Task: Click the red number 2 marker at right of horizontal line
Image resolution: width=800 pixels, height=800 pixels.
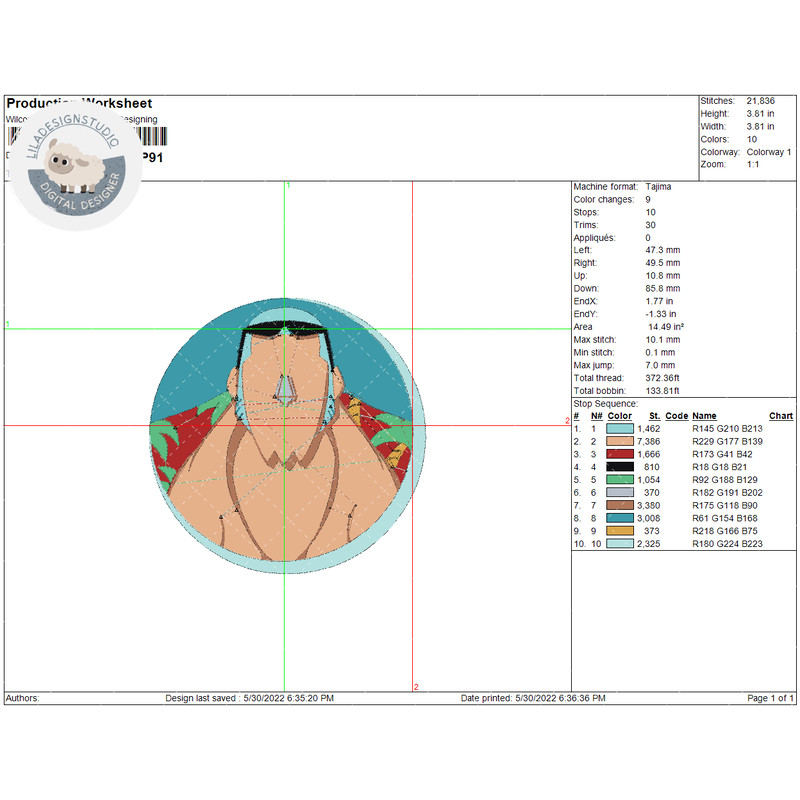Action: 566,421
